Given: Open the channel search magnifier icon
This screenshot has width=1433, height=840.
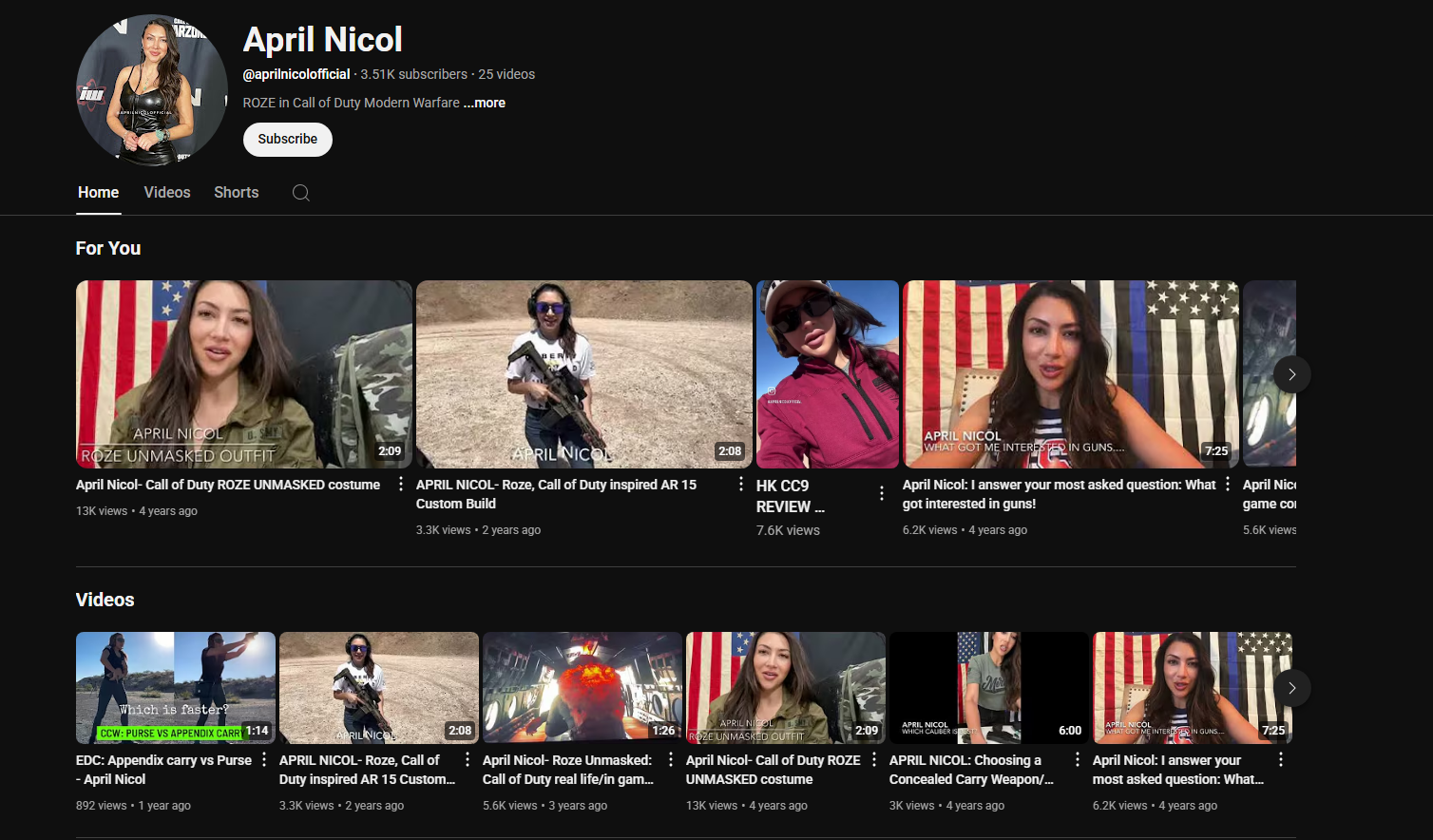Looking at the screenshot, I should 301,193.
